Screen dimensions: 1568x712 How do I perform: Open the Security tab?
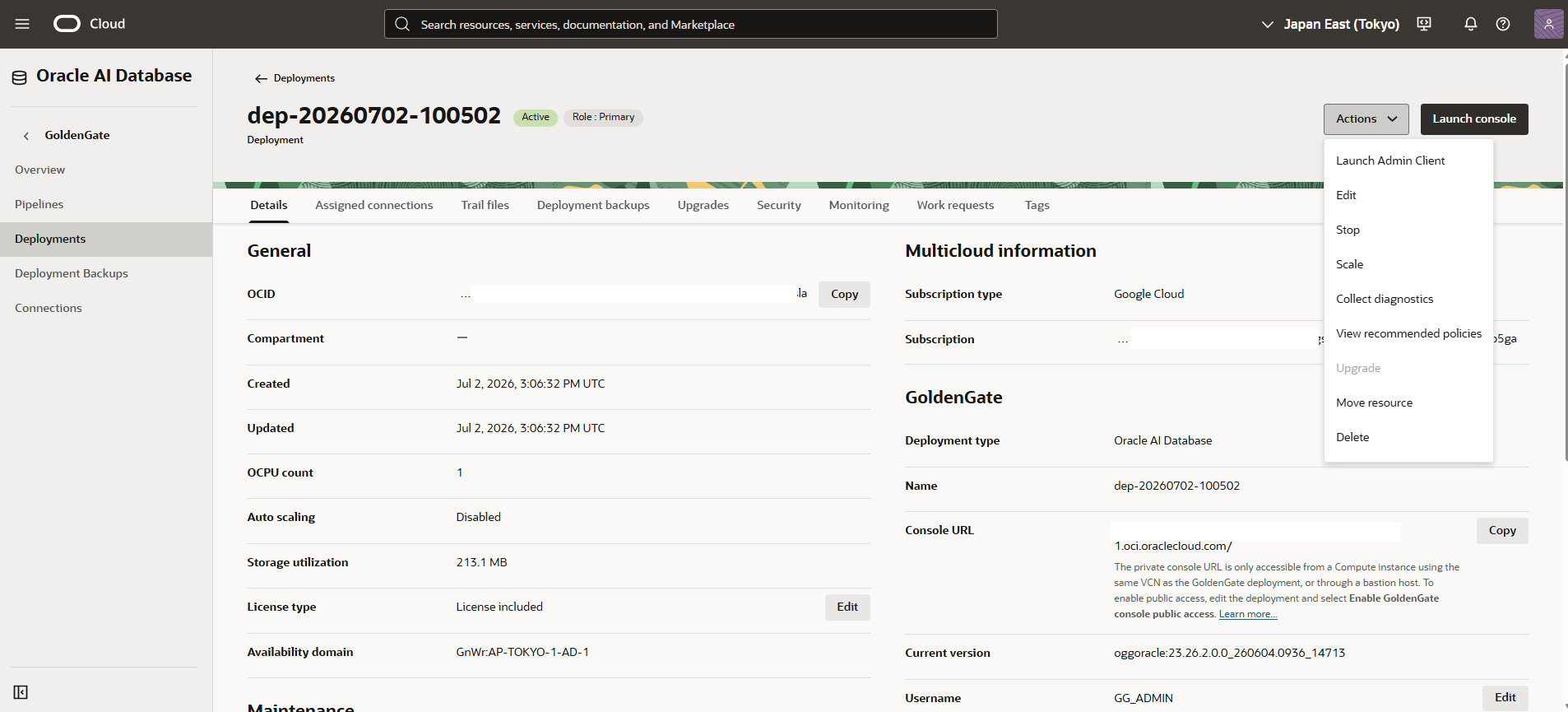779,205
